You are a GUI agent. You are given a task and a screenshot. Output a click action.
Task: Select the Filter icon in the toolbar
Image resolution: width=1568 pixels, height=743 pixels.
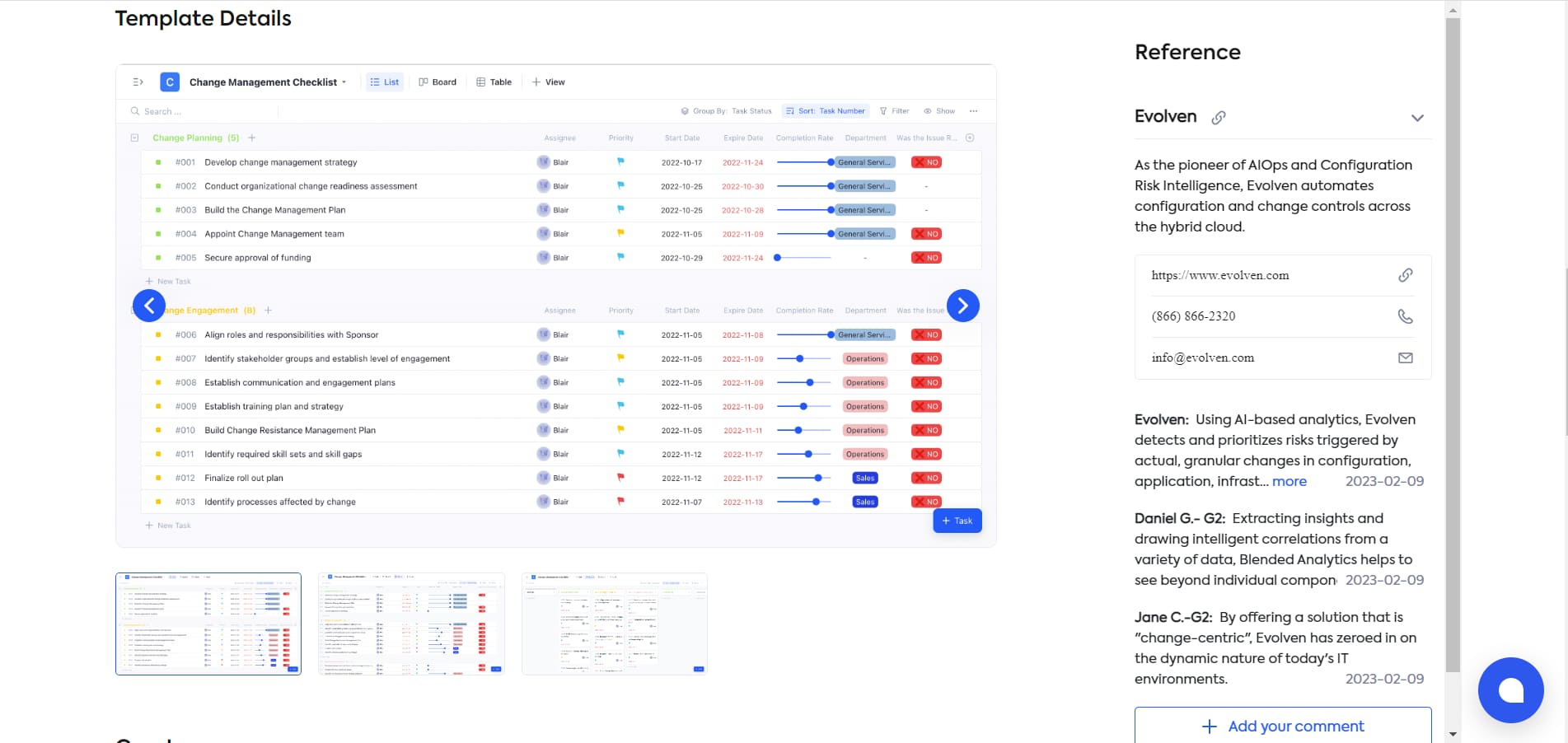(882, 110)
